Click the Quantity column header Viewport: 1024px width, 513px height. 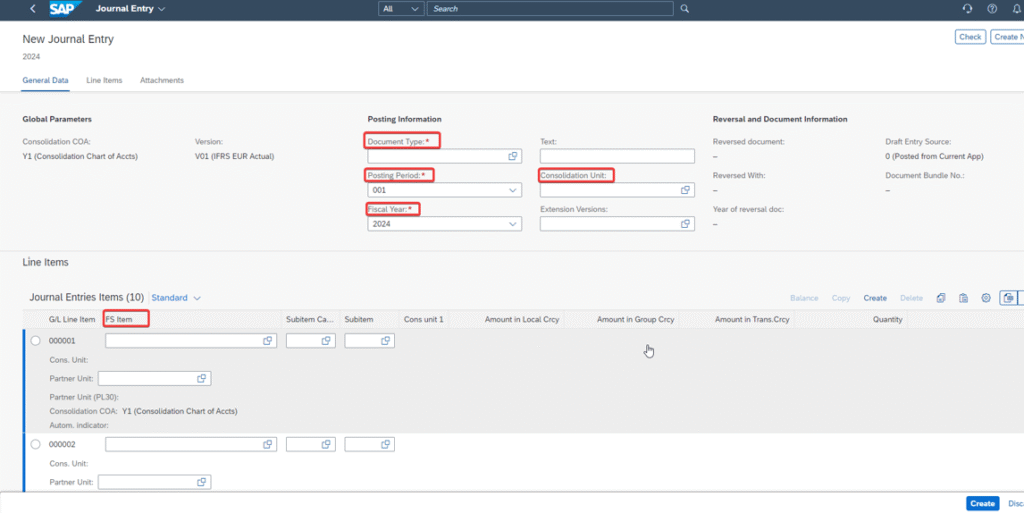pyautogui.click(x=888, y=319)
